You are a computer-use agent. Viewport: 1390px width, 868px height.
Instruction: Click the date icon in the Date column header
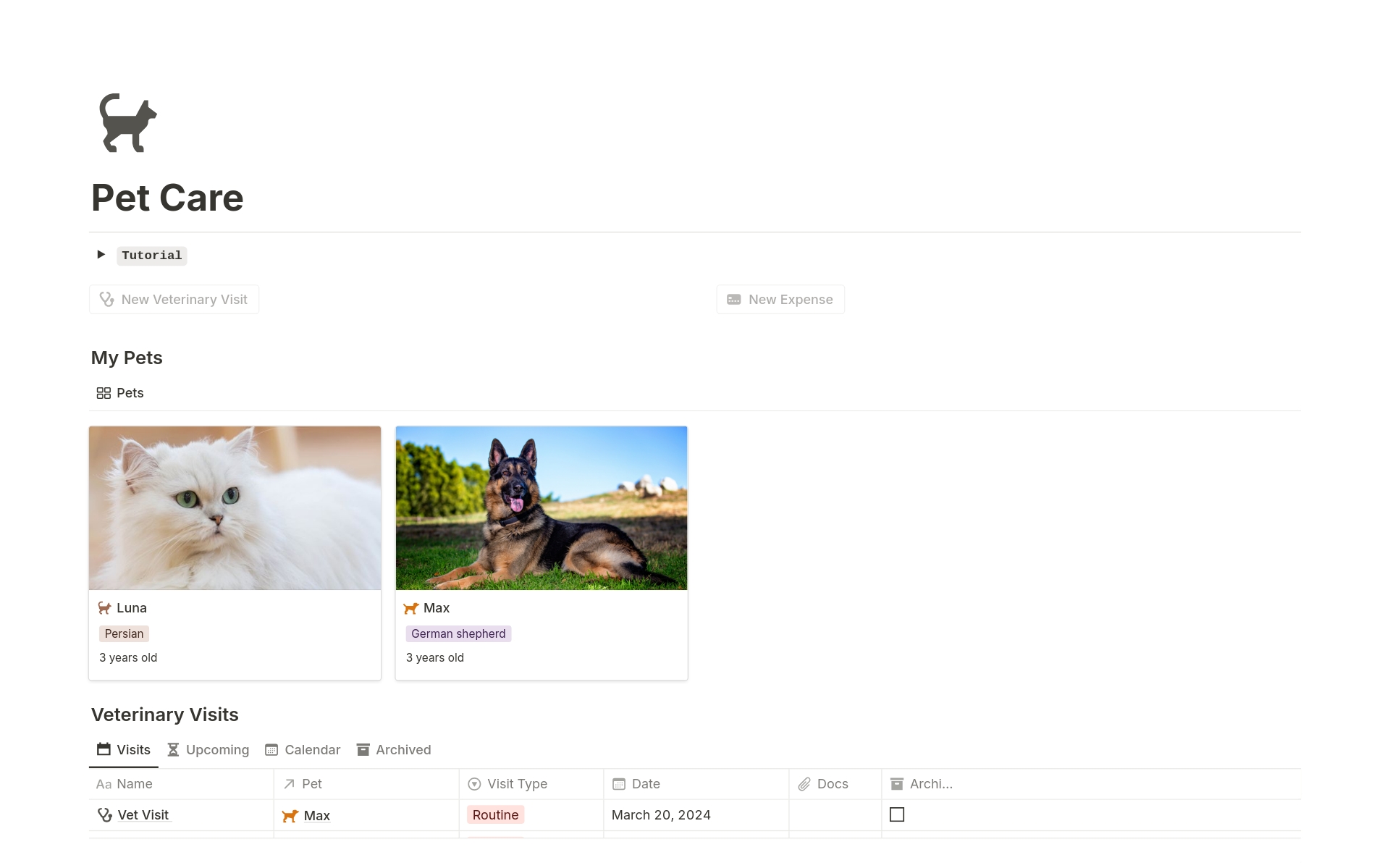(618, 783)
